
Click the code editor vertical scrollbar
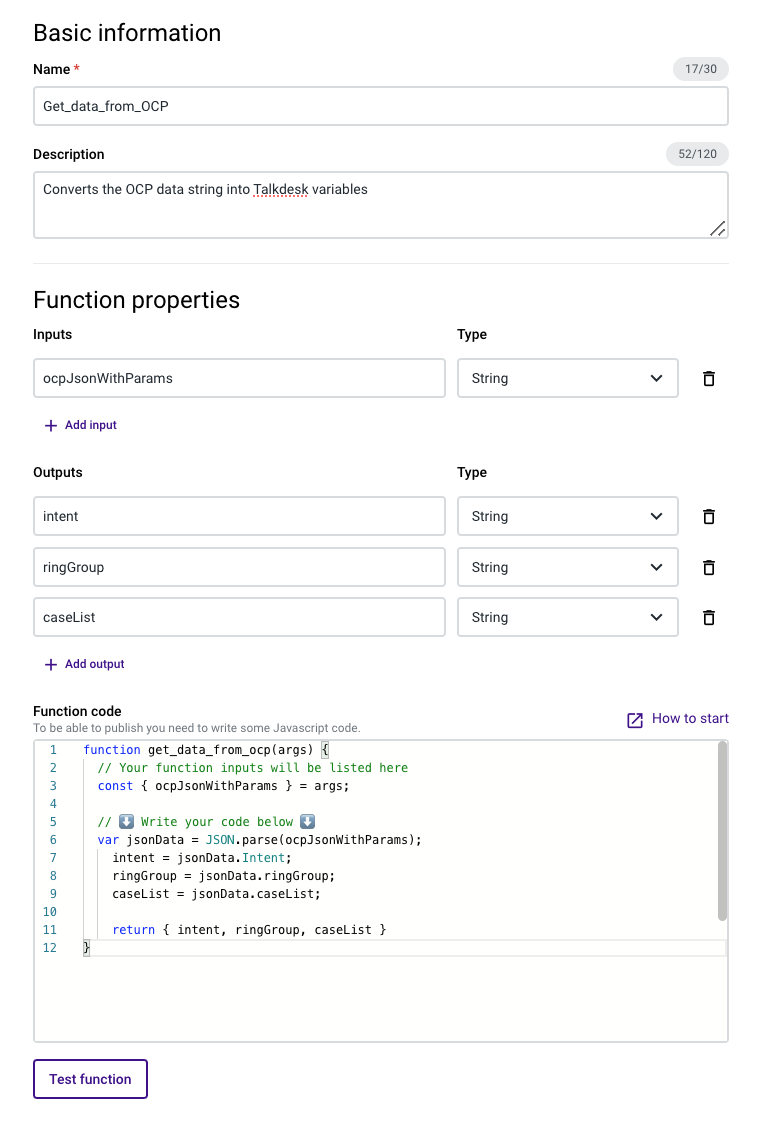pos(722,830)
